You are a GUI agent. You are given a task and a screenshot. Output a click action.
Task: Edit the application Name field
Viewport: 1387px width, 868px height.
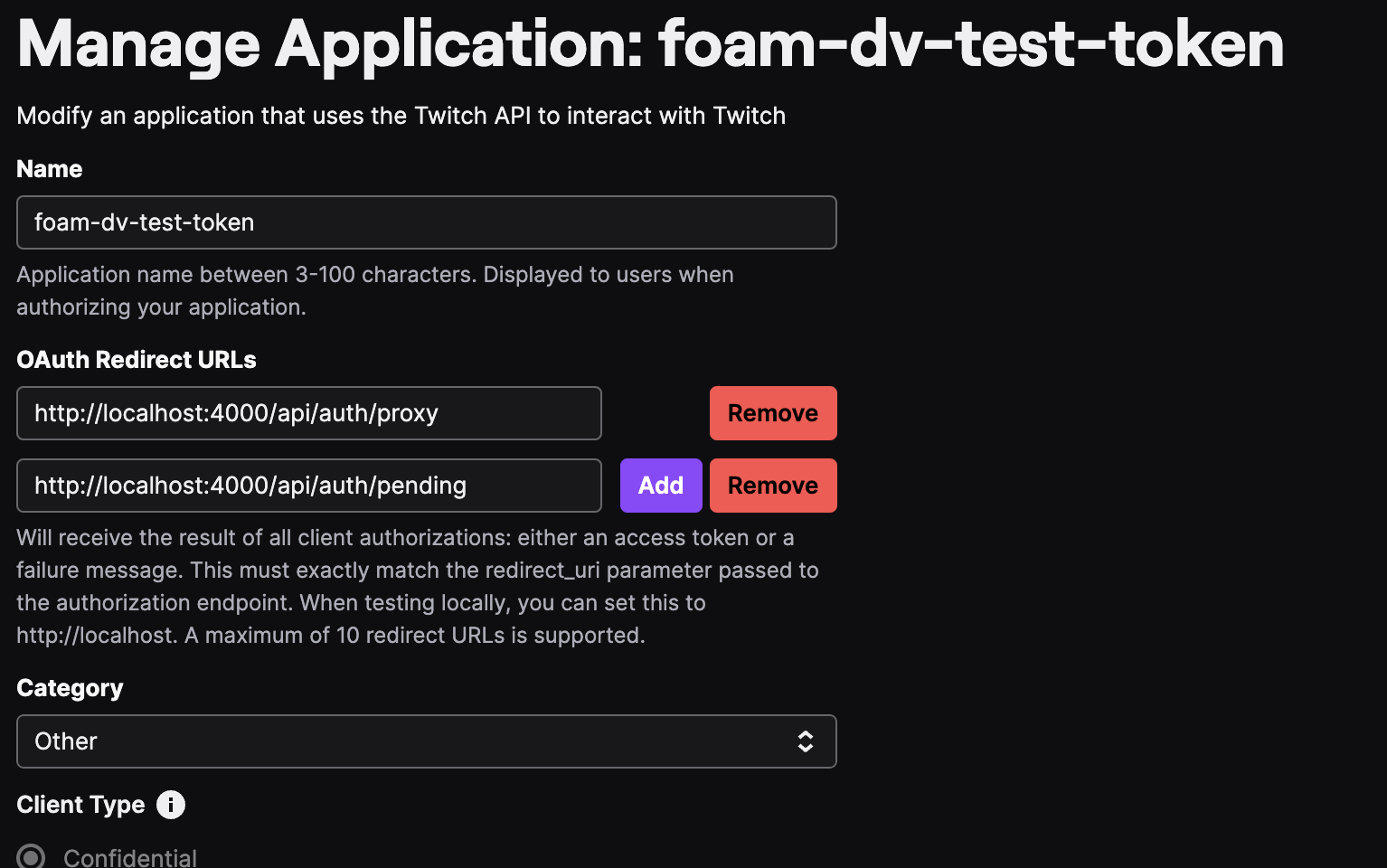point(427,222)
